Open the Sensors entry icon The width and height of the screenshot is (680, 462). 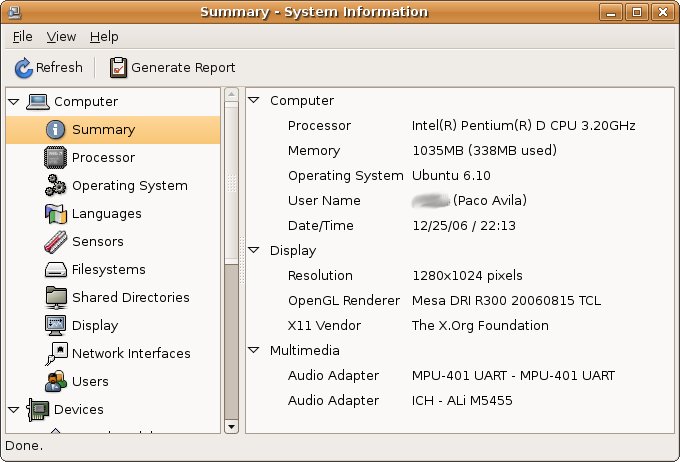[56, 242]
